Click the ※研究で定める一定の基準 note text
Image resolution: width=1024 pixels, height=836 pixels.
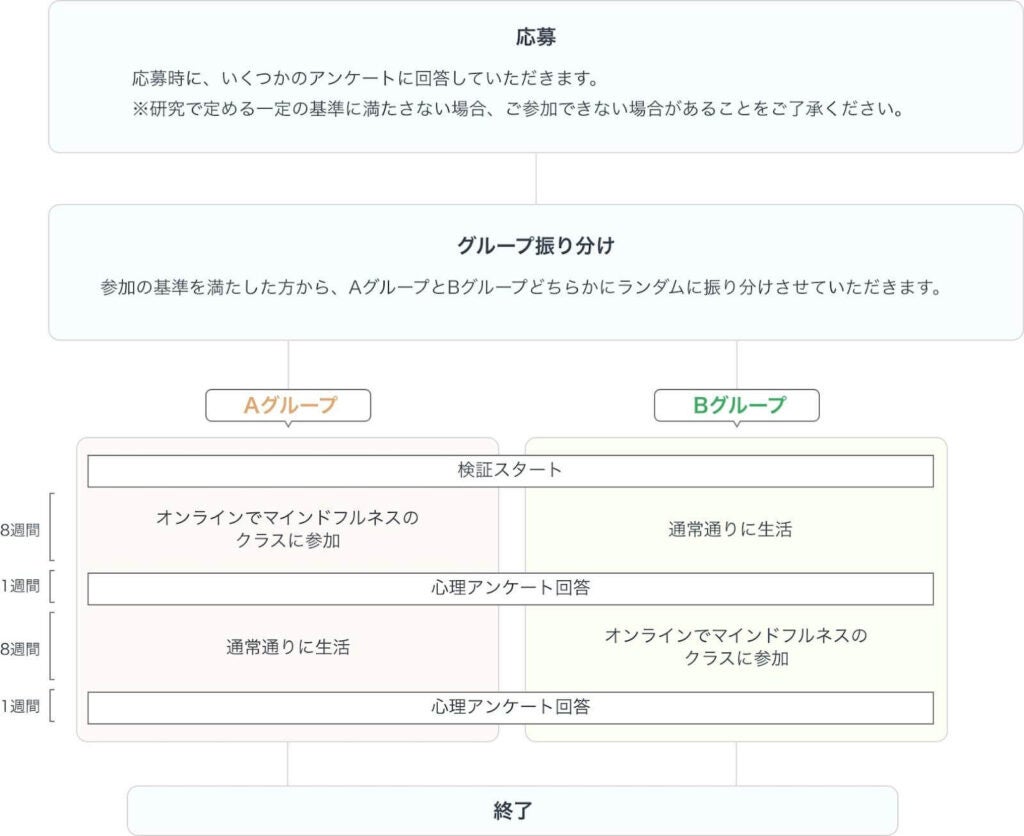(x=518, y=109)
